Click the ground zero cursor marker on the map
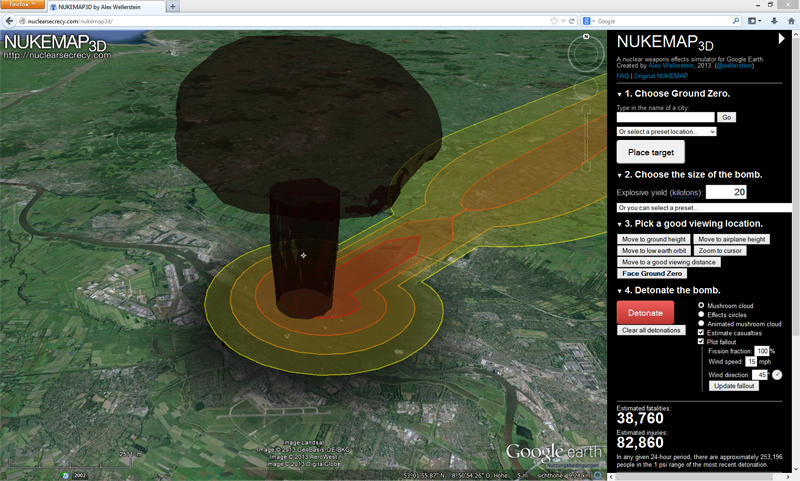The image size is (800, 481). click(304, 255)
